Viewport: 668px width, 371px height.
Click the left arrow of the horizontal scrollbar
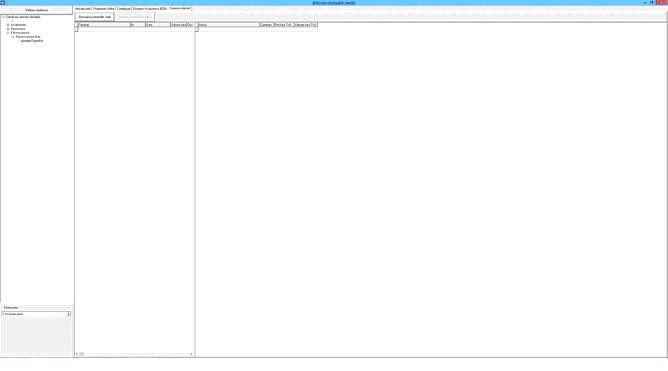(x=77, y=354)
